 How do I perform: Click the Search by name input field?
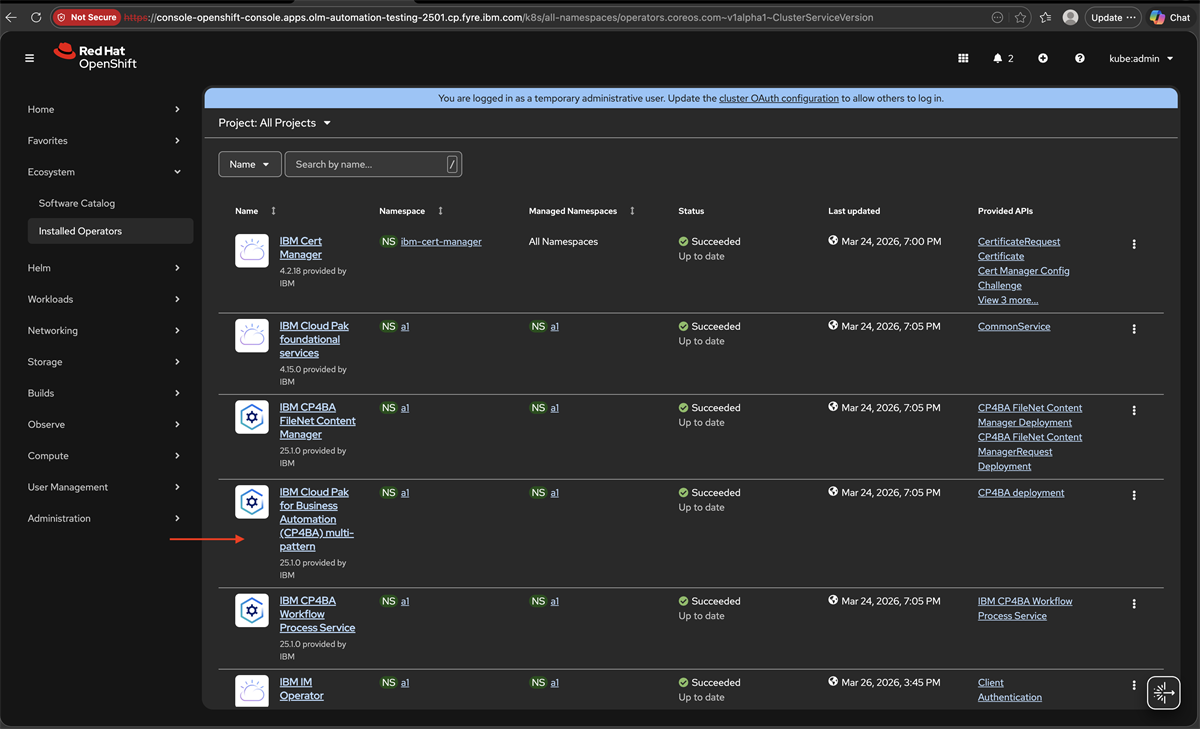point(373,164)
